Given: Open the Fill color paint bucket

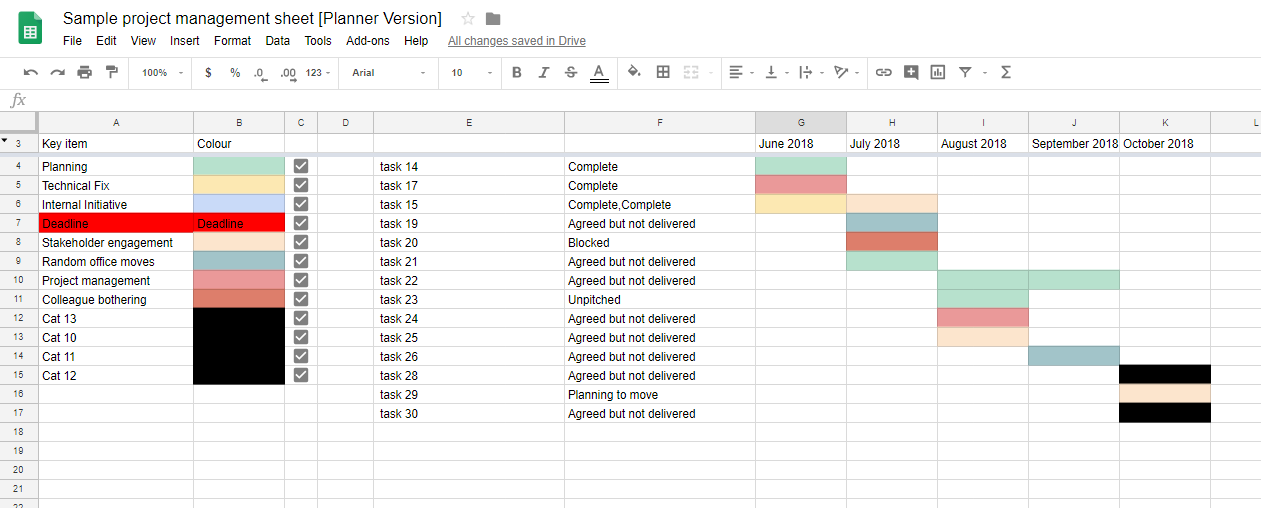Looking at the screenshot, I should click(633, 72).
